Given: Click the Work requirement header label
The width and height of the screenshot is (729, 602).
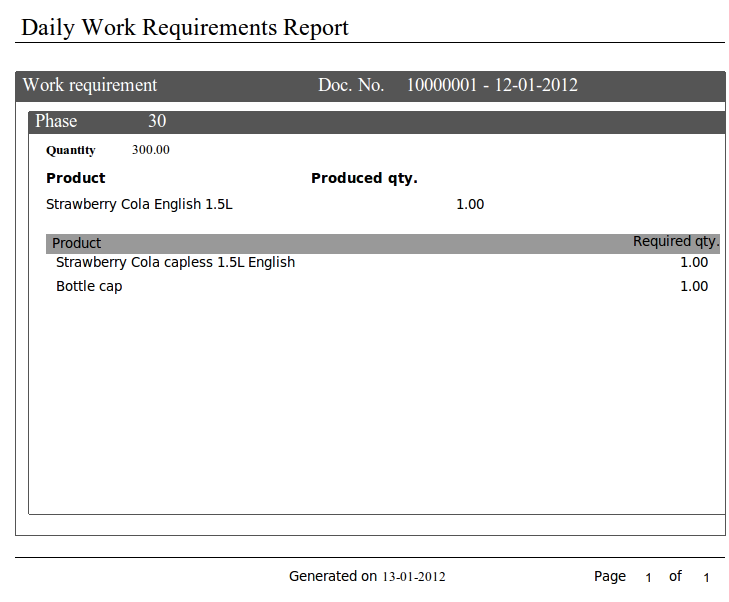Looking at the screenshot, I should pos(90,85).
